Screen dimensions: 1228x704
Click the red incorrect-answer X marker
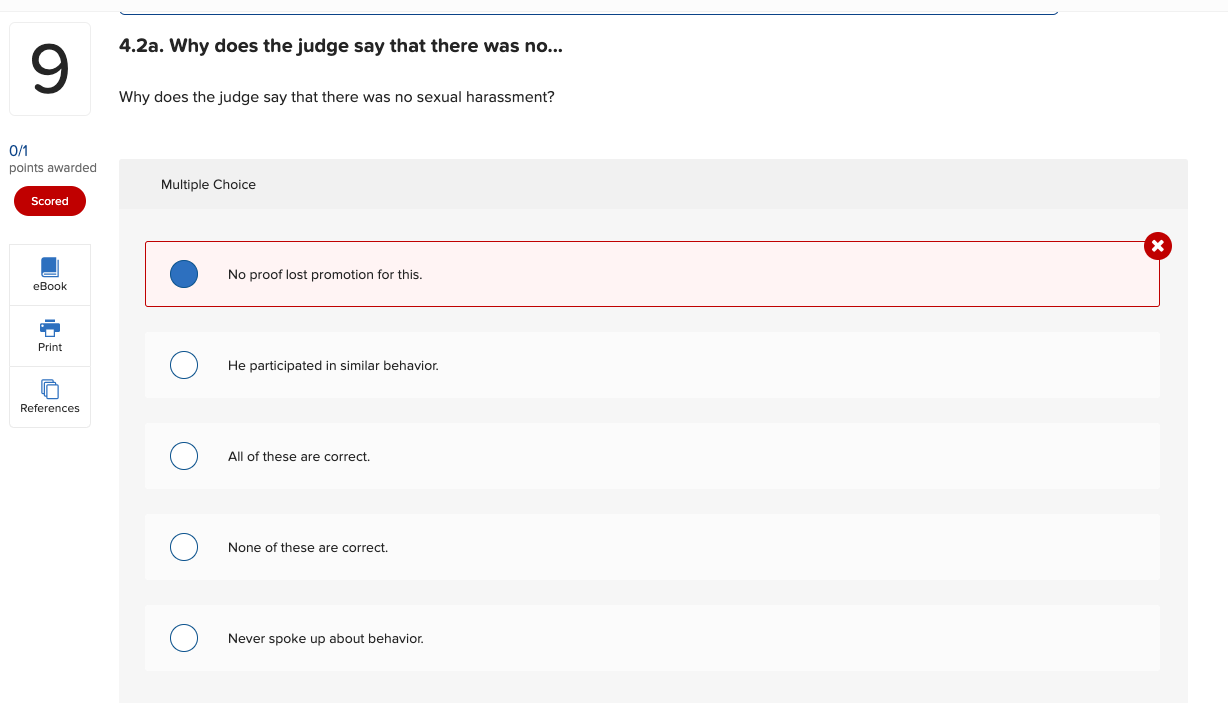[x=1157, y=245]
